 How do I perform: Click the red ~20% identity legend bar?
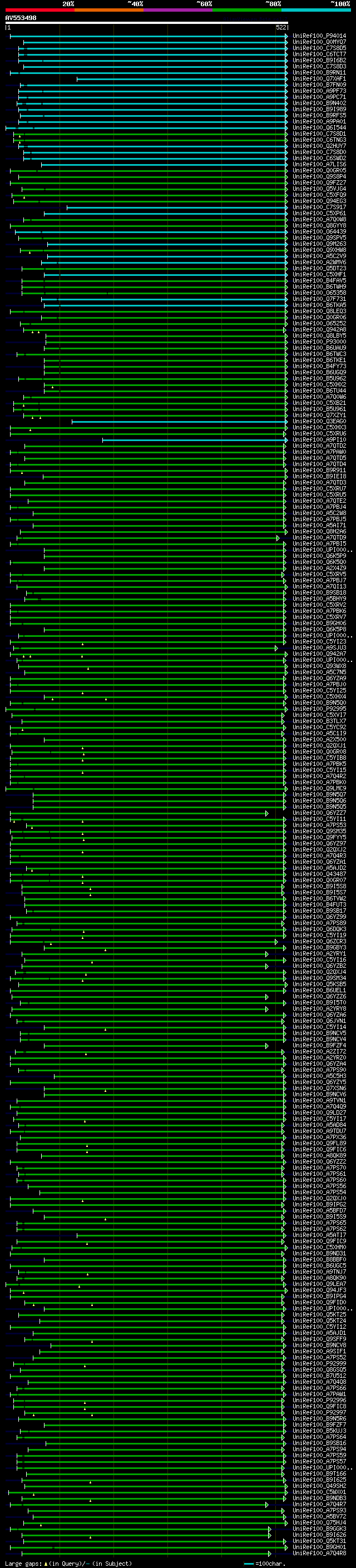tap(39, 10)
